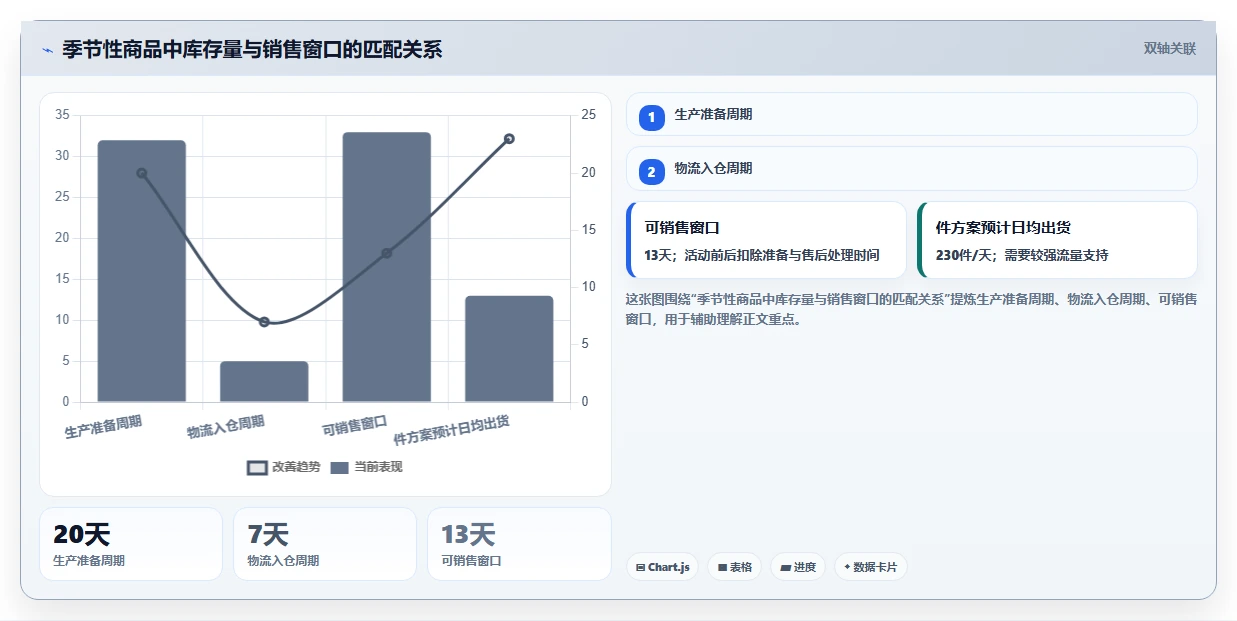The image size is (1237, 621).
Task: Click the trend line point above 可销售窗口
Action: click(387, 253)
